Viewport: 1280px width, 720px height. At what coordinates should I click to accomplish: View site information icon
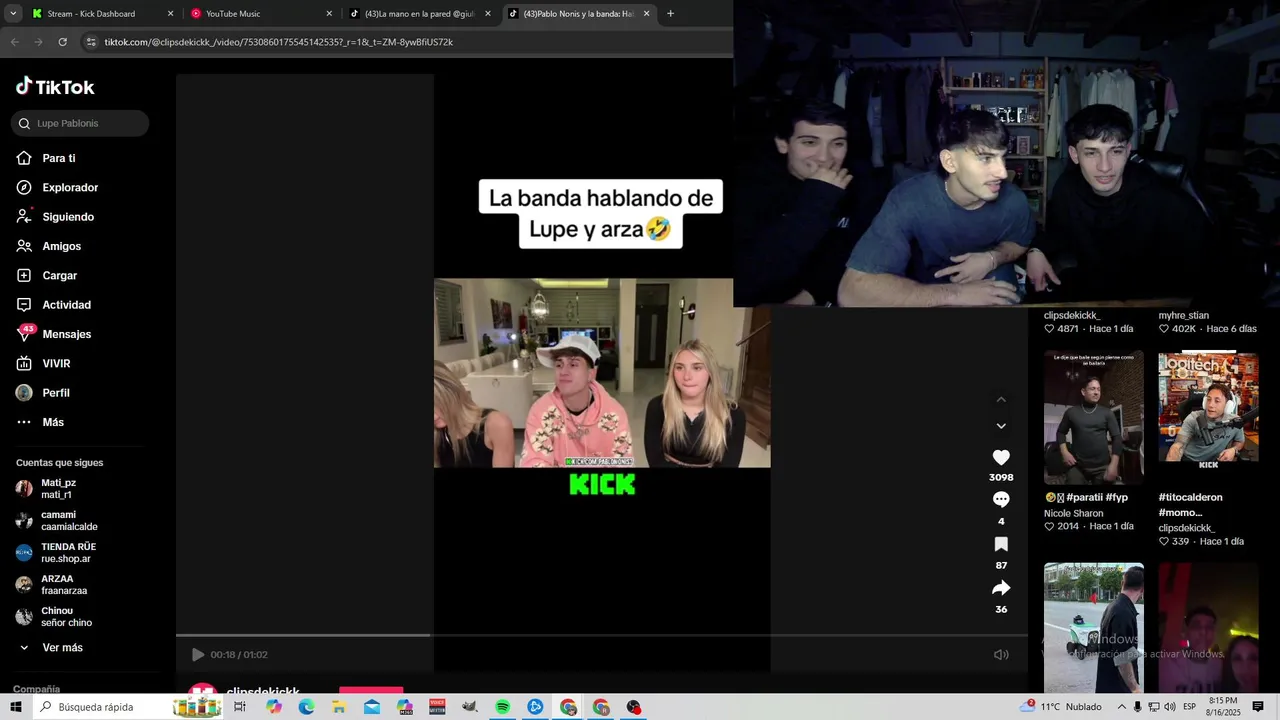tap(91, 42)
